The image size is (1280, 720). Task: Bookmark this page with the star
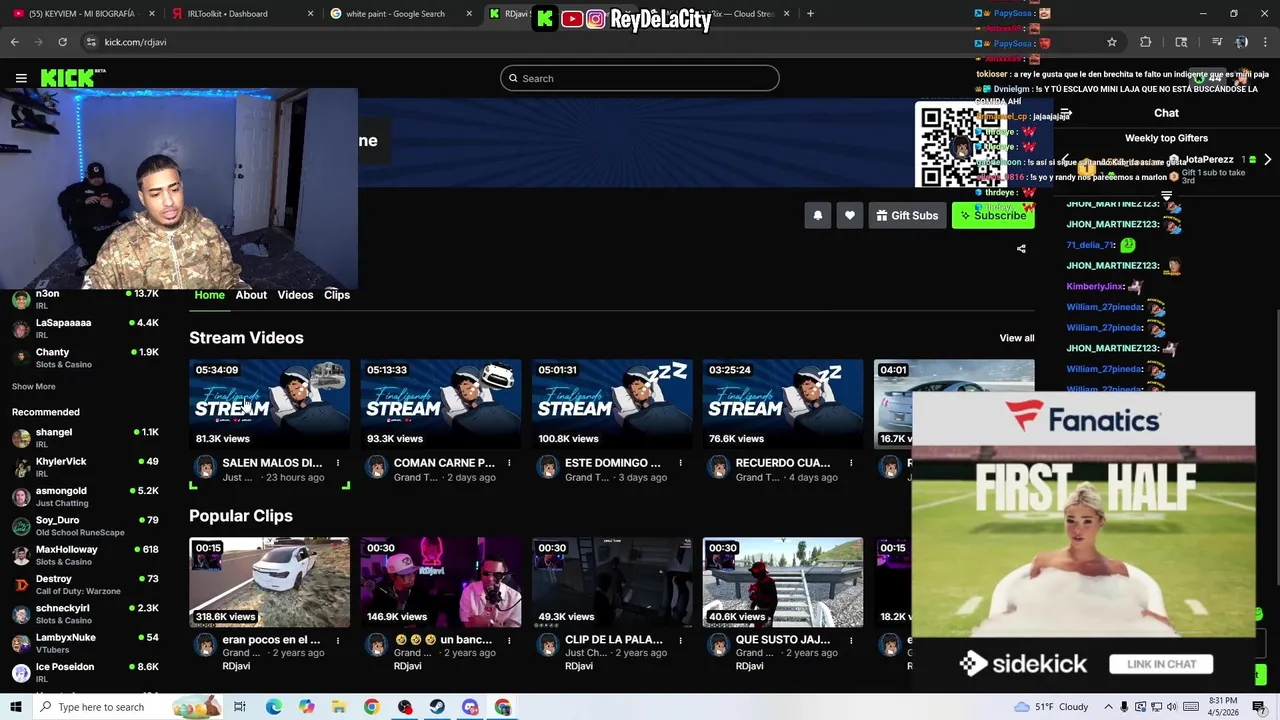[x=1111, y=42]
